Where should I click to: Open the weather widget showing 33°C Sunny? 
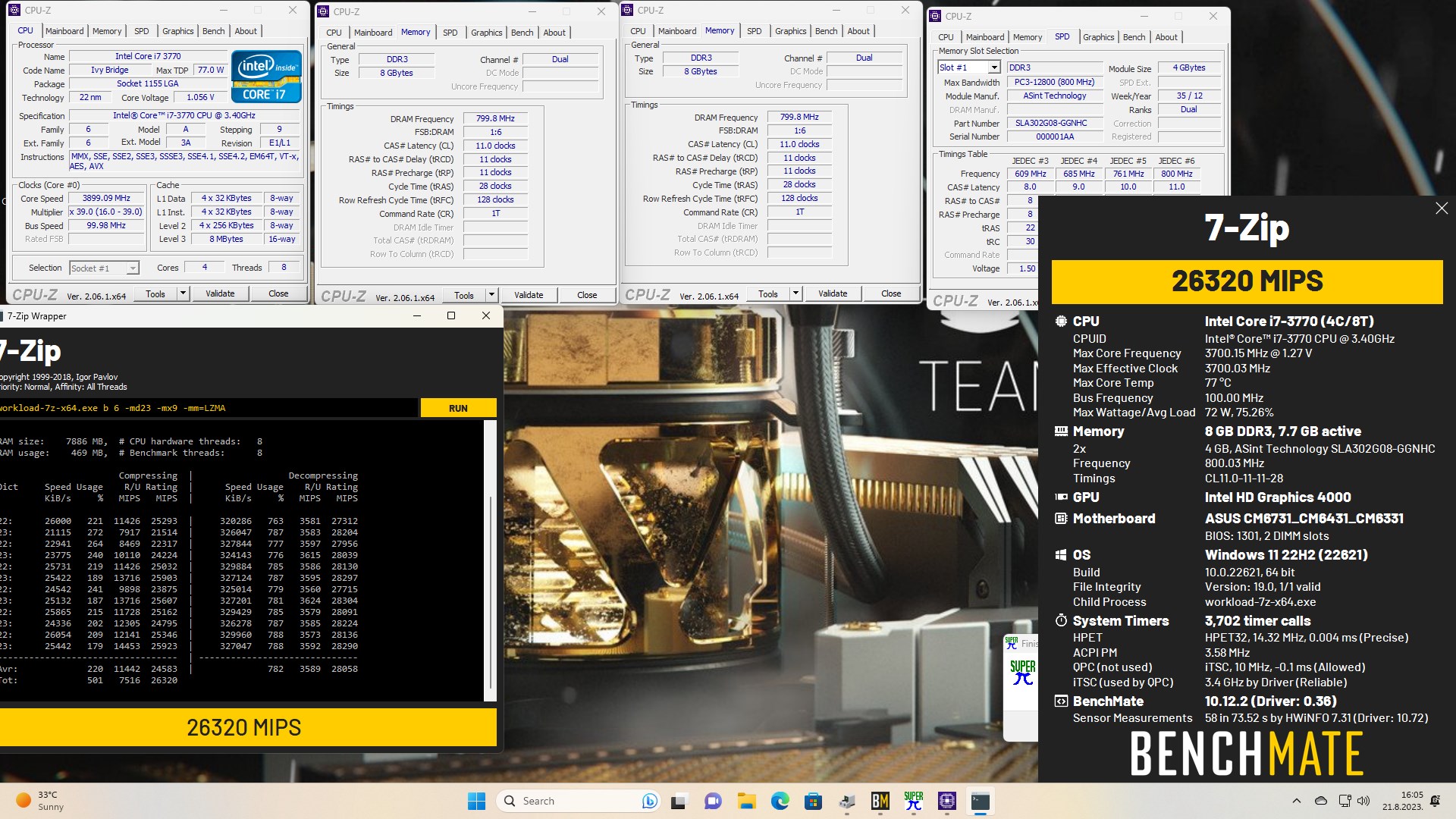(x=41, y=801)
